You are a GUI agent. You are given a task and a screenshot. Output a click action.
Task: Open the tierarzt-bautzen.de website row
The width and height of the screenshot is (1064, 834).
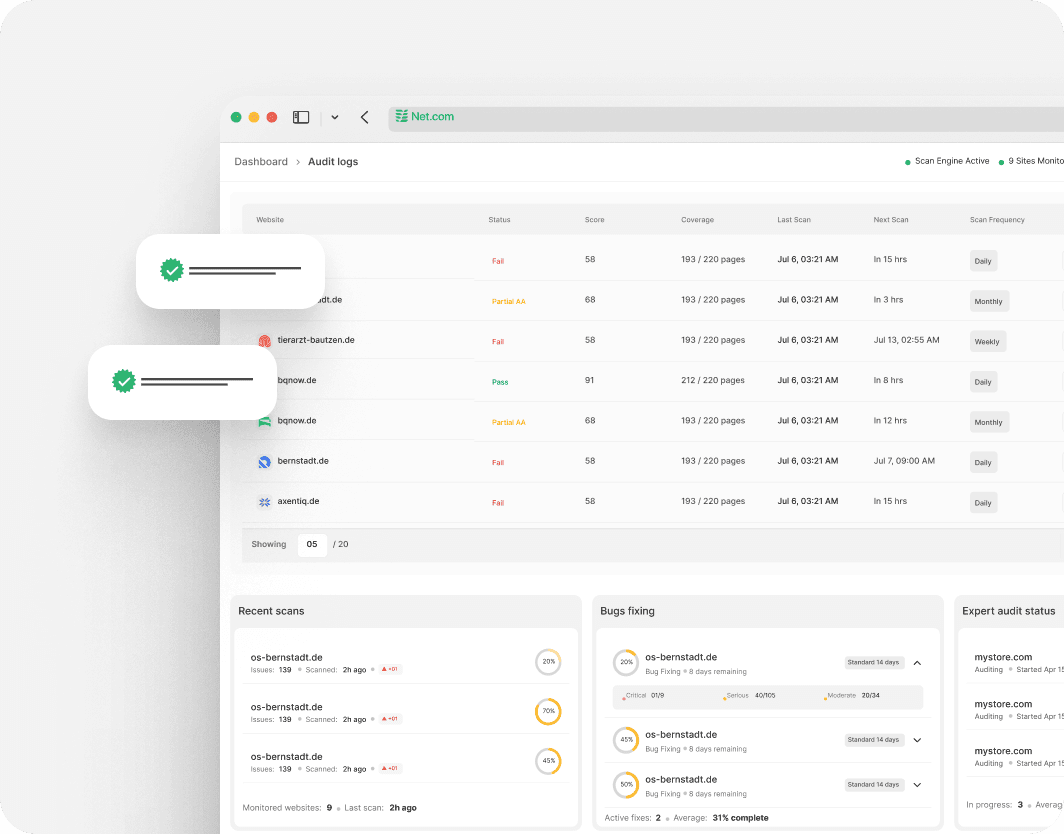[x=316, y=340]
